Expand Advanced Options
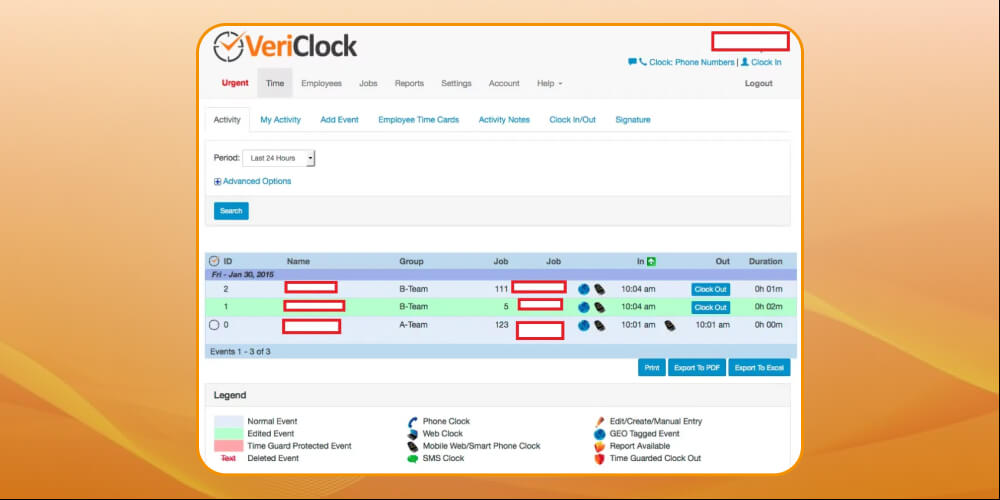The height and width of the screenshot is (500, 1000). (253, 181)
